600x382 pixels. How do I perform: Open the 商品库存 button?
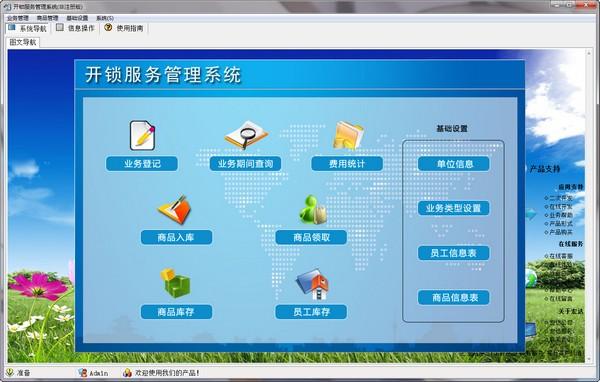tap(176, 312)
